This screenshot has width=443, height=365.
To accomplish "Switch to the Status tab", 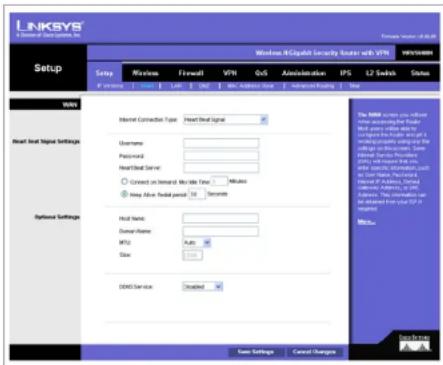I will tap(420, 73).
